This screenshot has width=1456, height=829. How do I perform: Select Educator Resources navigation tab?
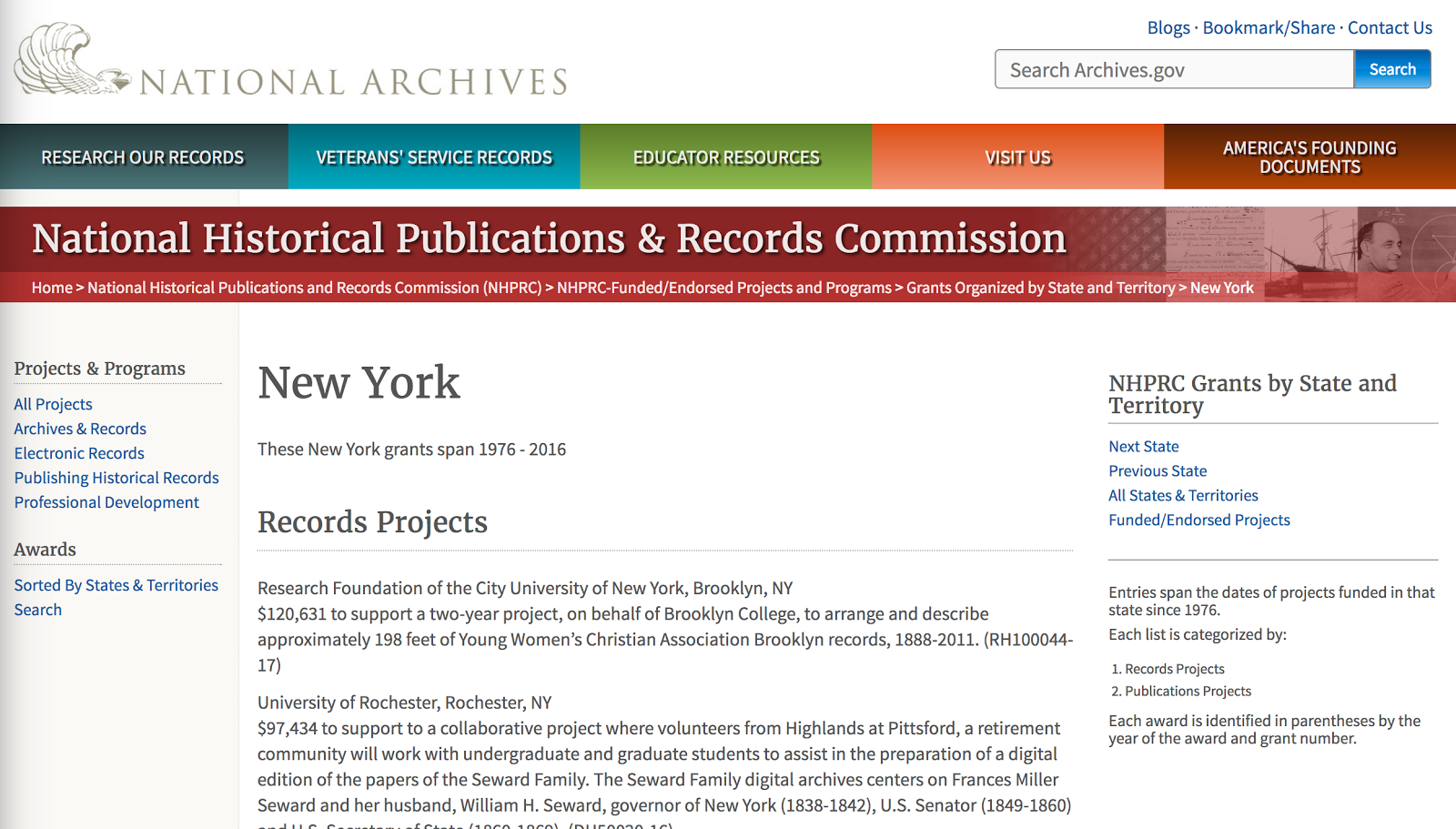[x=725, y=156]
